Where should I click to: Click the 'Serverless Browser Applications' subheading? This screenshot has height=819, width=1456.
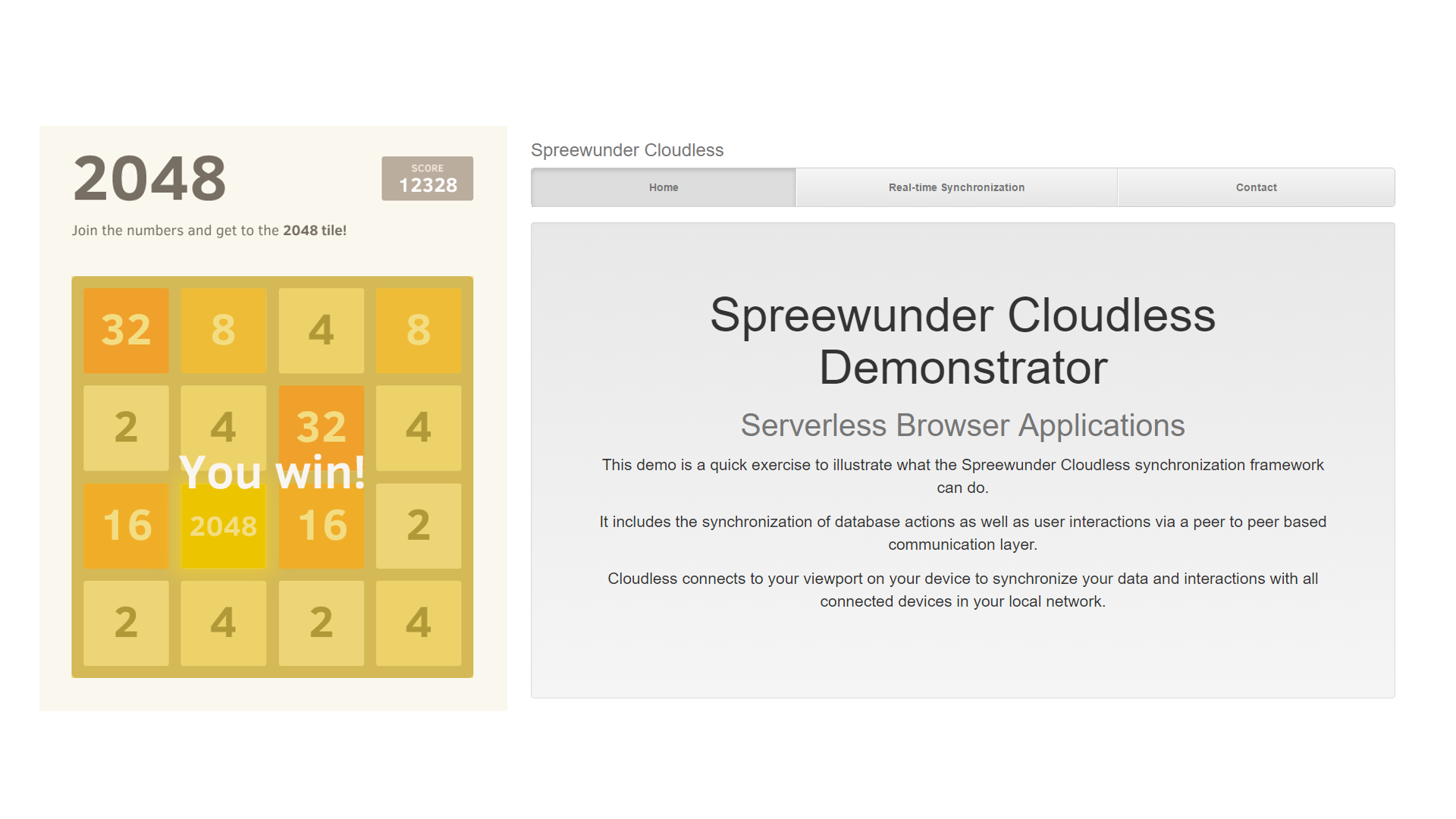tap(962, 425)
